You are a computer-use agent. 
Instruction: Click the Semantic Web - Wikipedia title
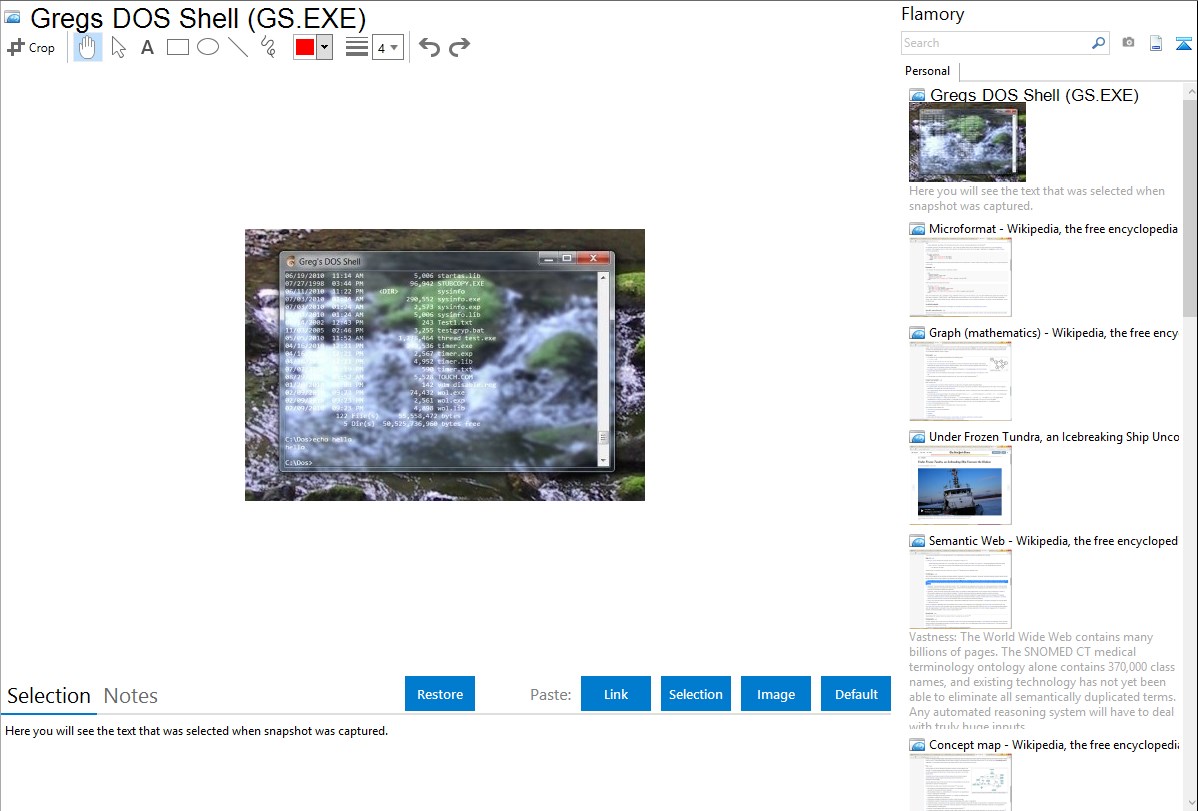coord(1053,540)
